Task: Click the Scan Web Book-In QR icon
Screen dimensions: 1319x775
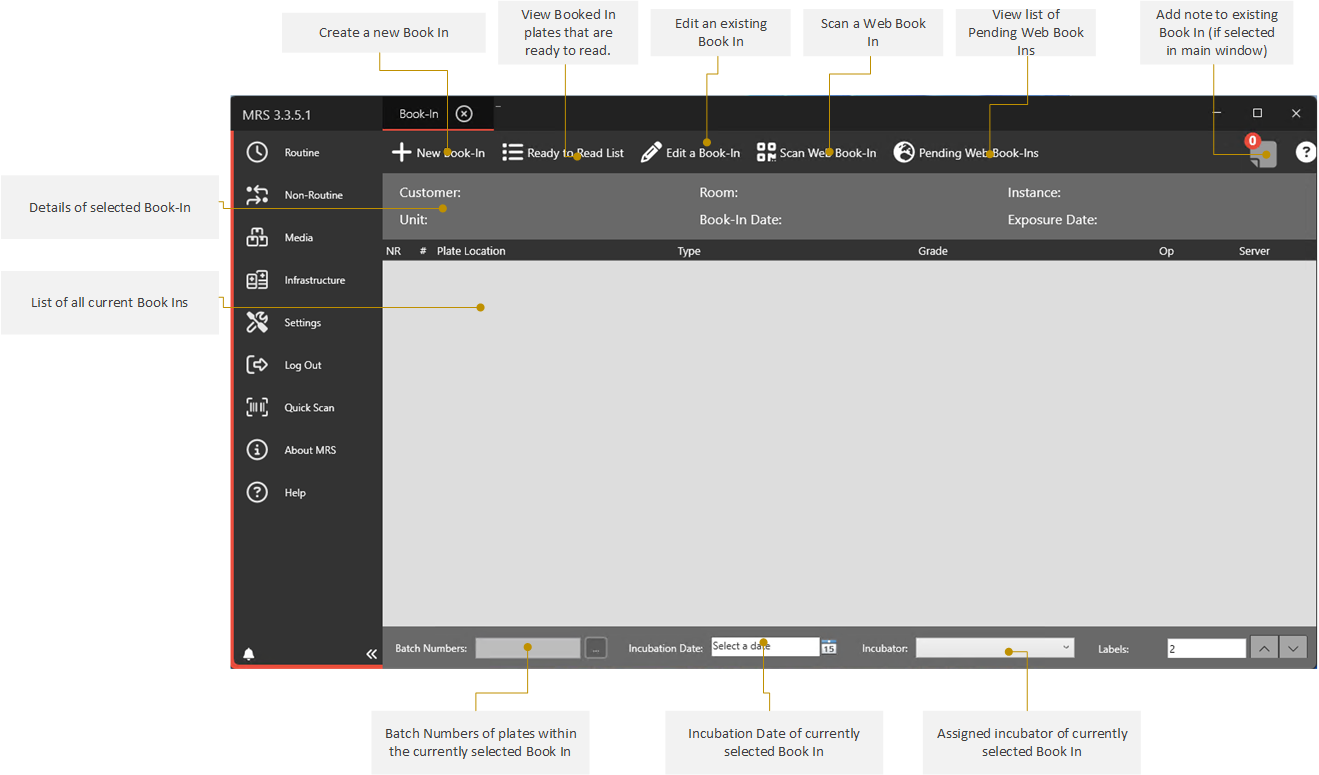Action: [766, 152]
